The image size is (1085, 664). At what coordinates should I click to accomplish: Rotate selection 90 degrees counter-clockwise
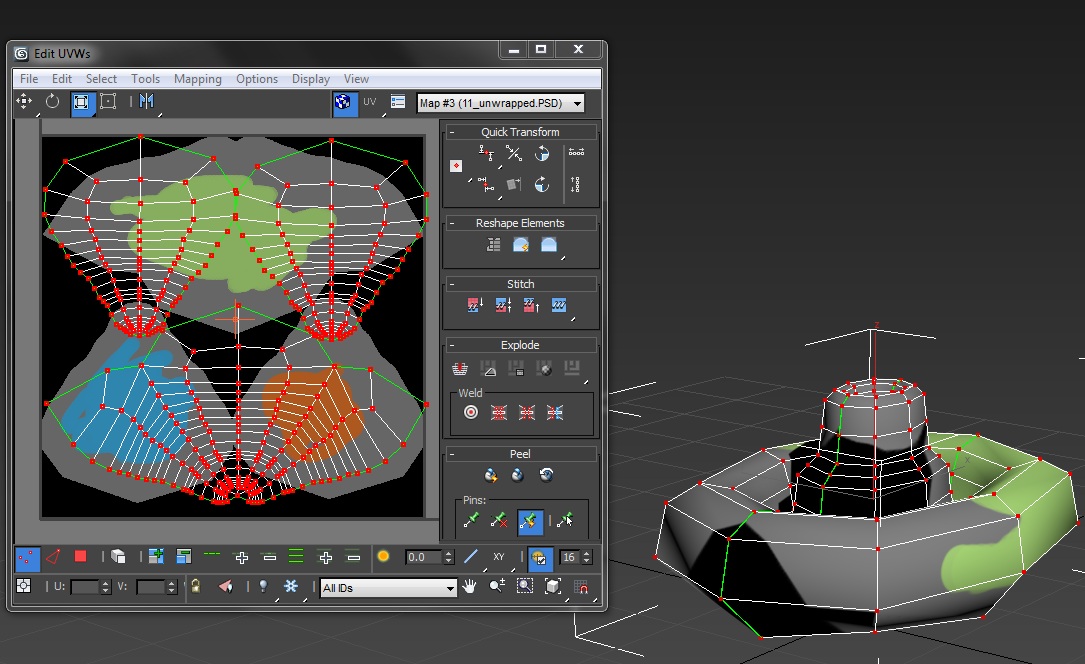542,154
